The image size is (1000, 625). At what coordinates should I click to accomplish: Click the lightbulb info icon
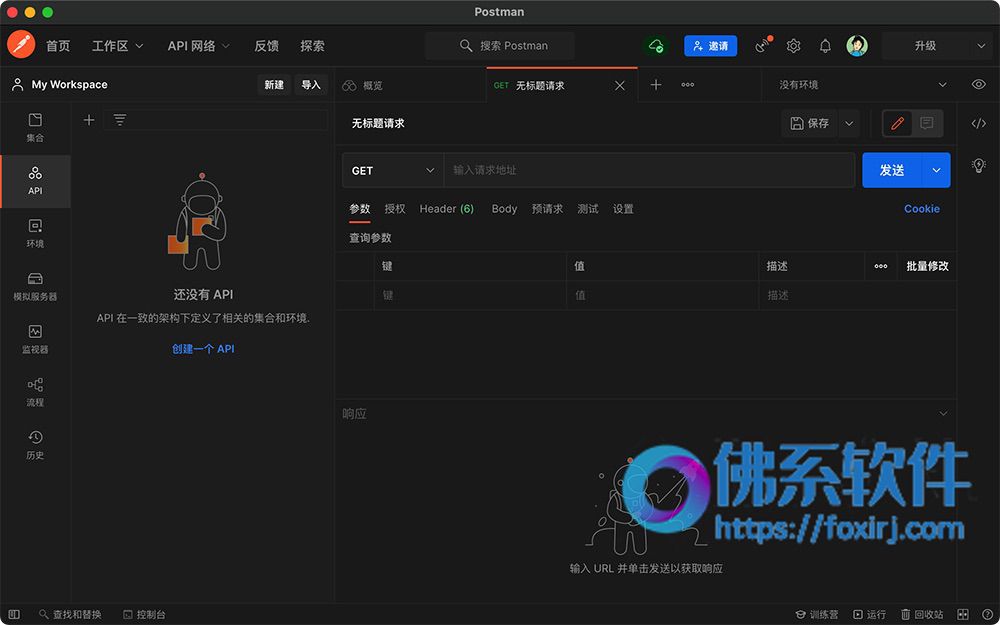(978, 166)
